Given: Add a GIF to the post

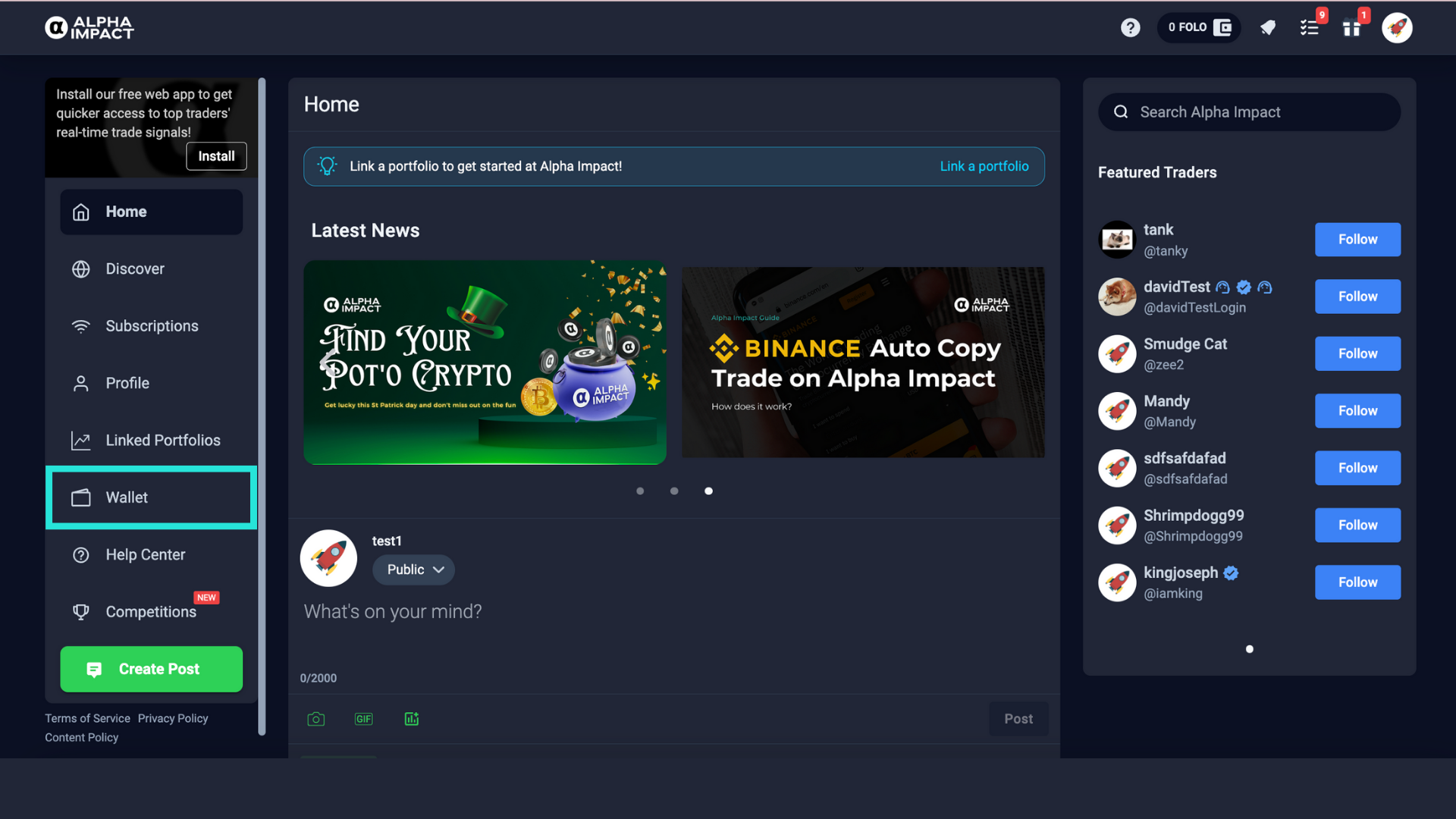Looking at the screenshot, I should point(364,719).
